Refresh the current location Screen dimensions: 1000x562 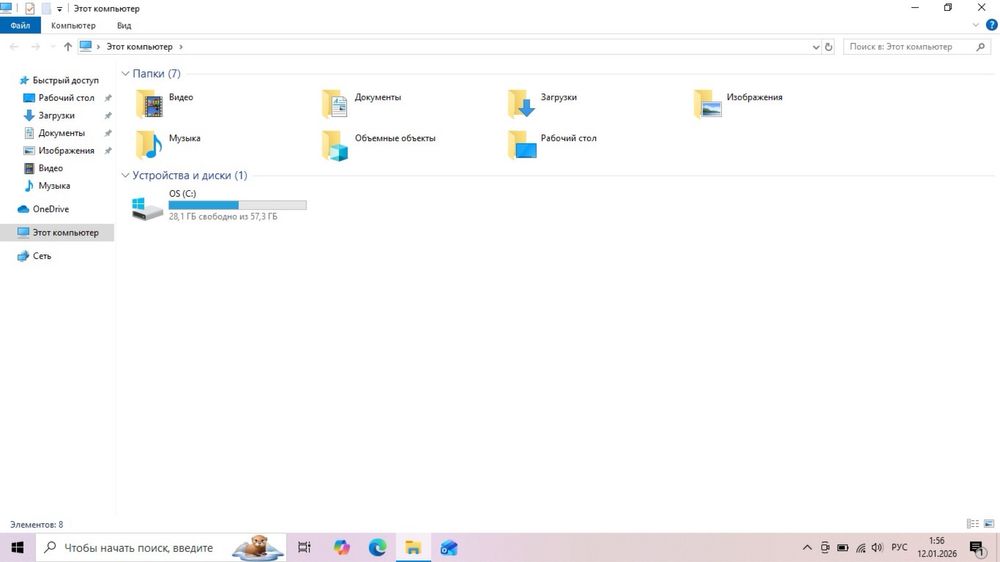point(828,47)
